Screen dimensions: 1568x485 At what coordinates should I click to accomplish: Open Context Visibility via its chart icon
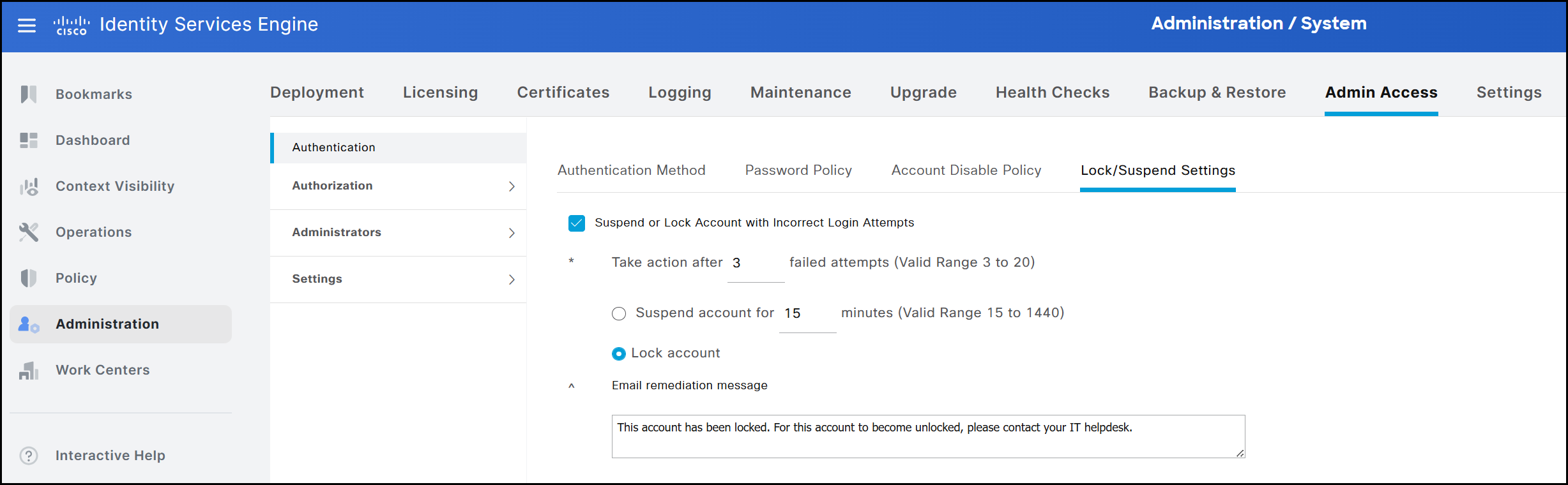click(29, 186)
